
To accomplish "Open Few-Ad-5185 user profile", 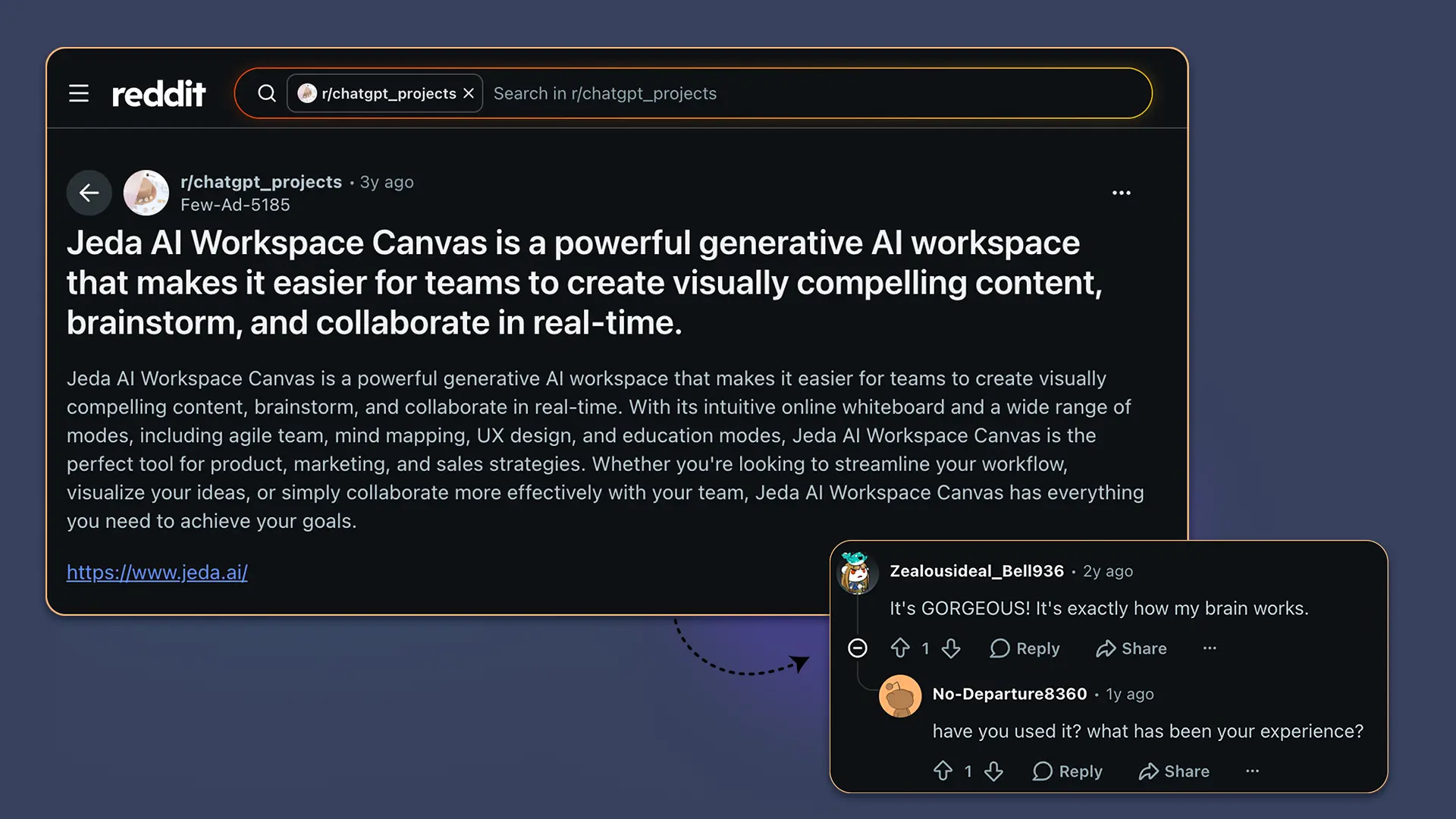I will tap(235, 205).
